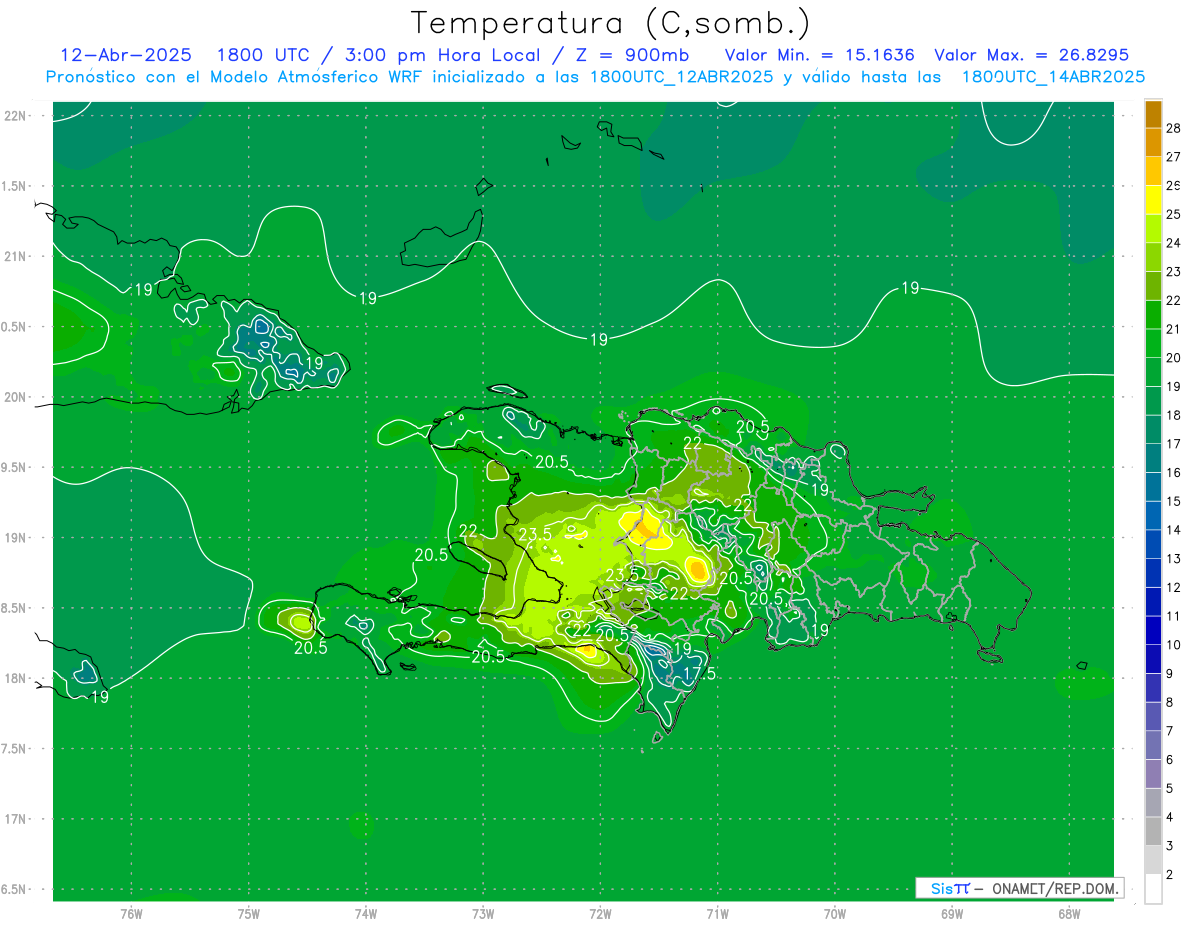The height and width of the screenshot is (927, 1200).
Task: Click the legend number "15" on the color bar
Action: pyautogui.click(x=1174, y=501)
